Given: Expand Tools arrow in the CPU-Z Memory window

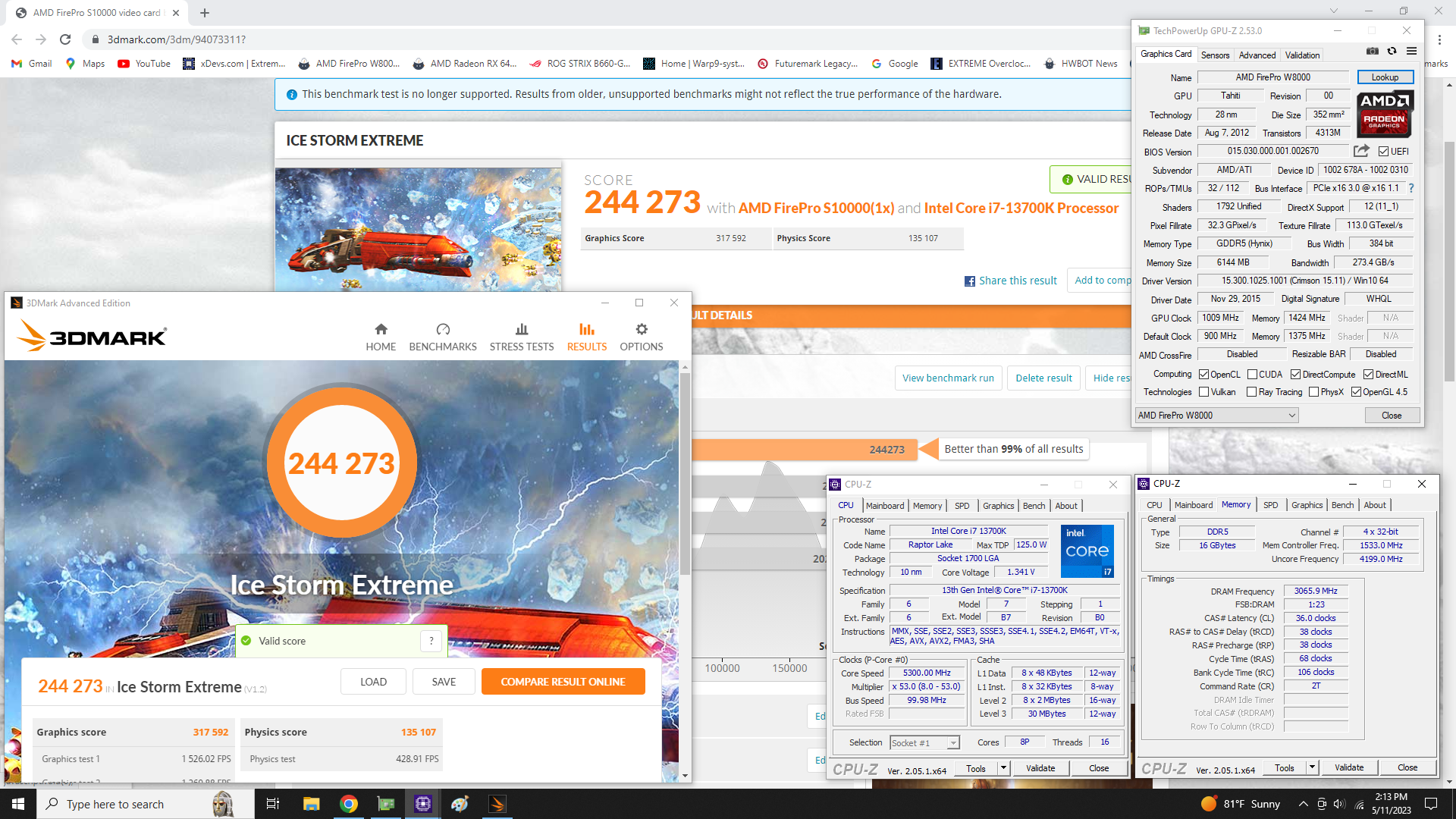Looking at the screenshot, I should click(1312, 767).
